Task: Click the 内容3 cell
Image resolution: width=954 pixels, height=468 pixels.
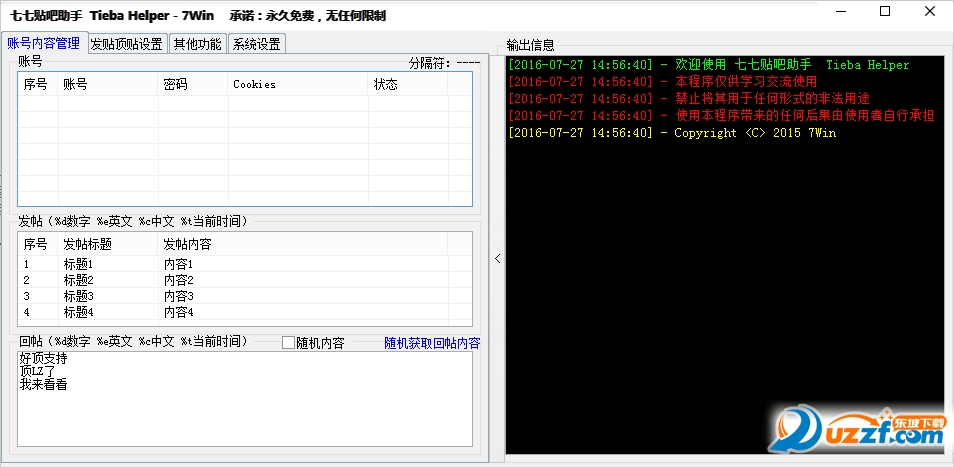Action: 178,296
